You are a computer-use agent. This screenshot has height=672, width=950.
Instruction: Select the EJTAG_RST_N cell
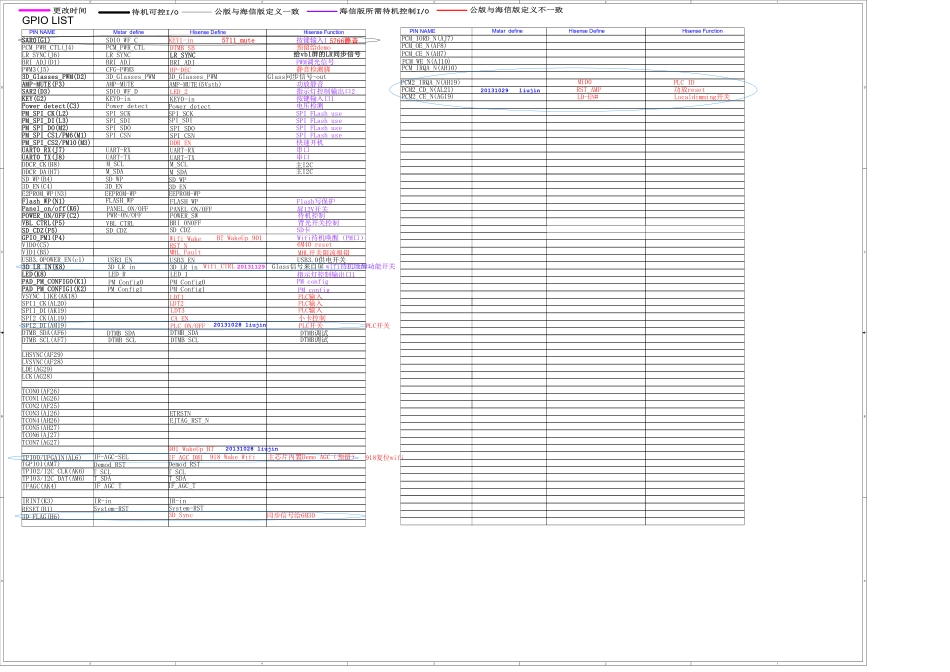click(189, 421)
